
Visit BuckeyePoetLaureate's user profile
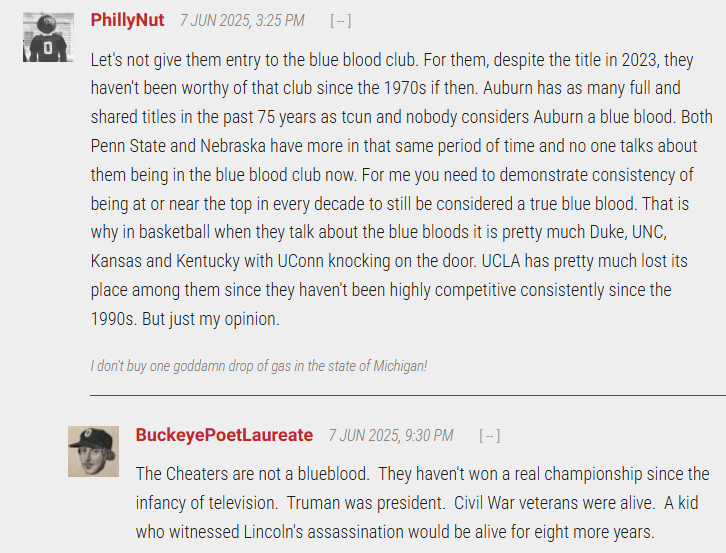[x=224, y=435]
